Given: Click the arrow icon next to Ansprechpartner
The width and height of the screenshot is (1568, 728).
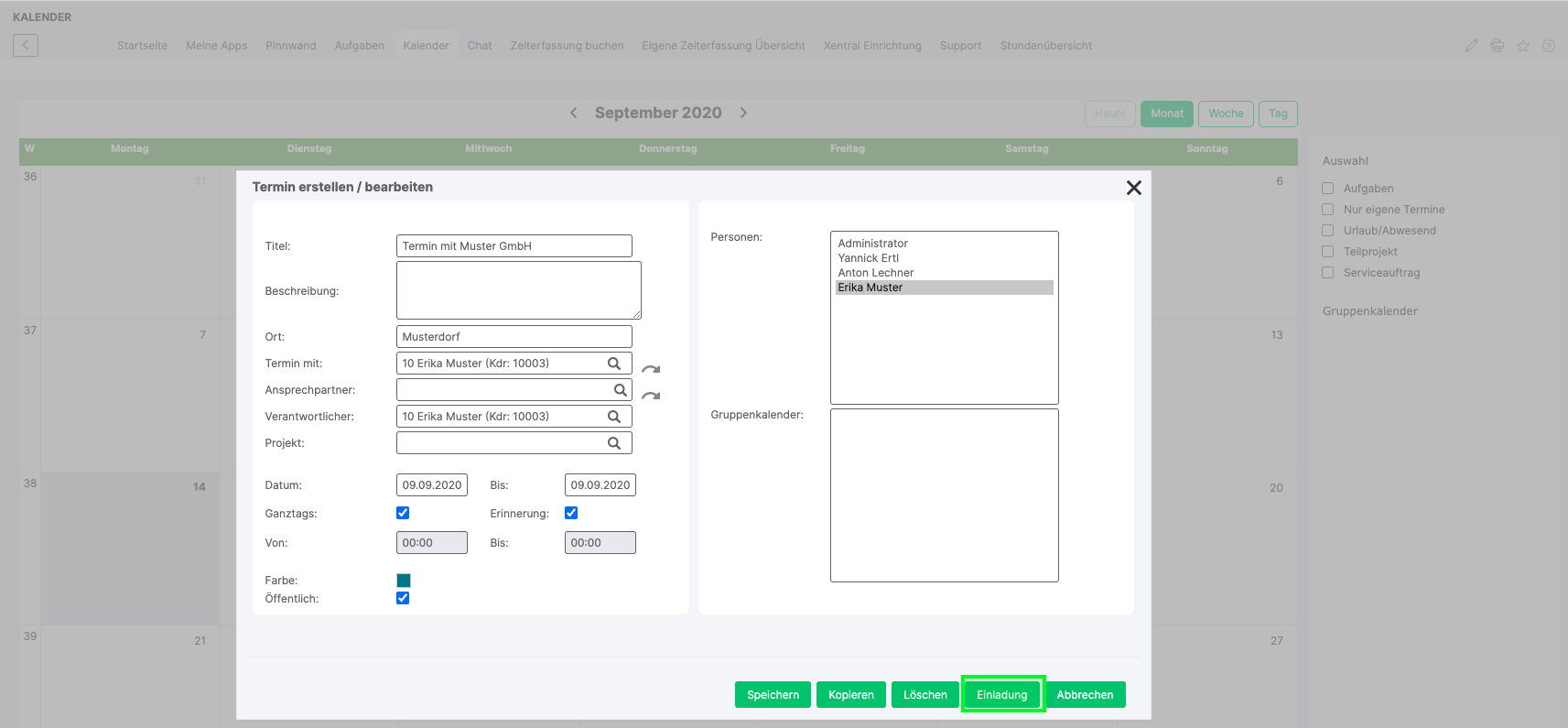Looking at the screenshot, I should pyautogui.click(x=651, y=397).
